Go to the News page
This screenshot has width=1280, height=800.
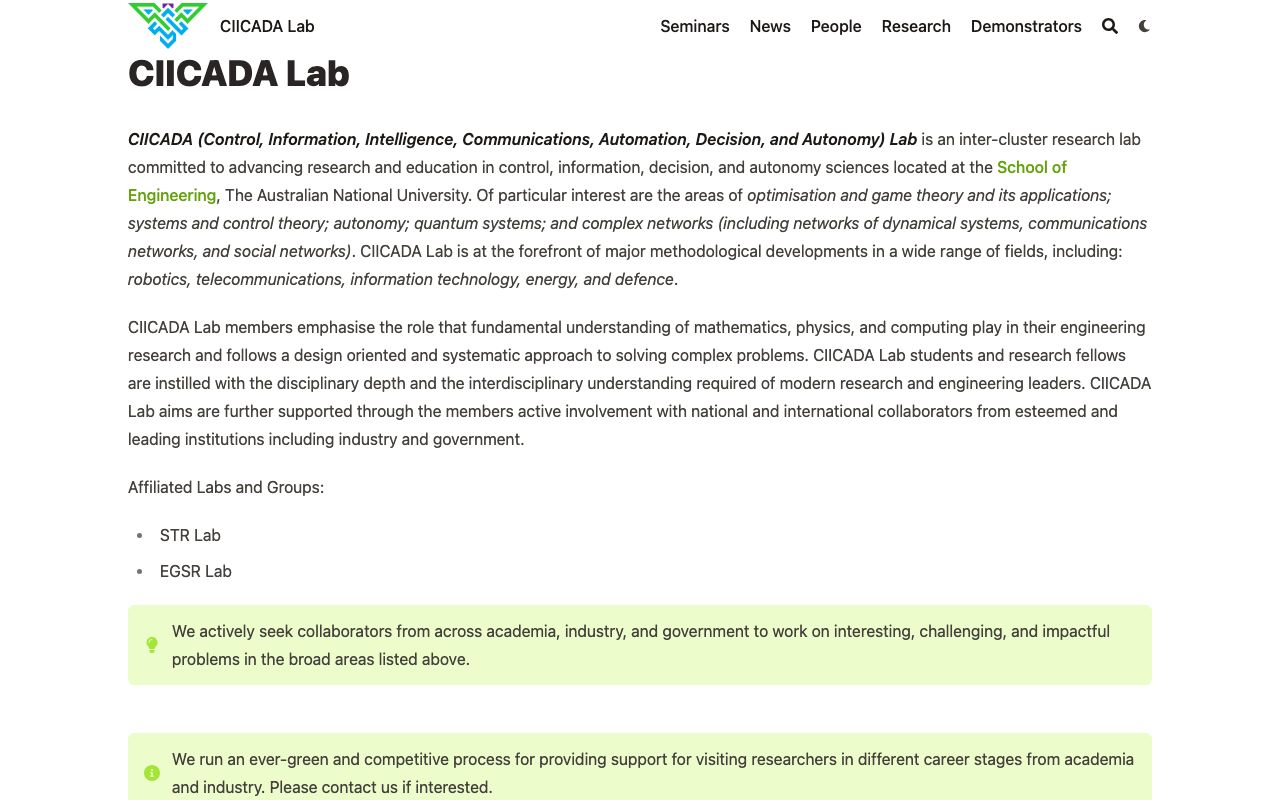tap(770, 26)
